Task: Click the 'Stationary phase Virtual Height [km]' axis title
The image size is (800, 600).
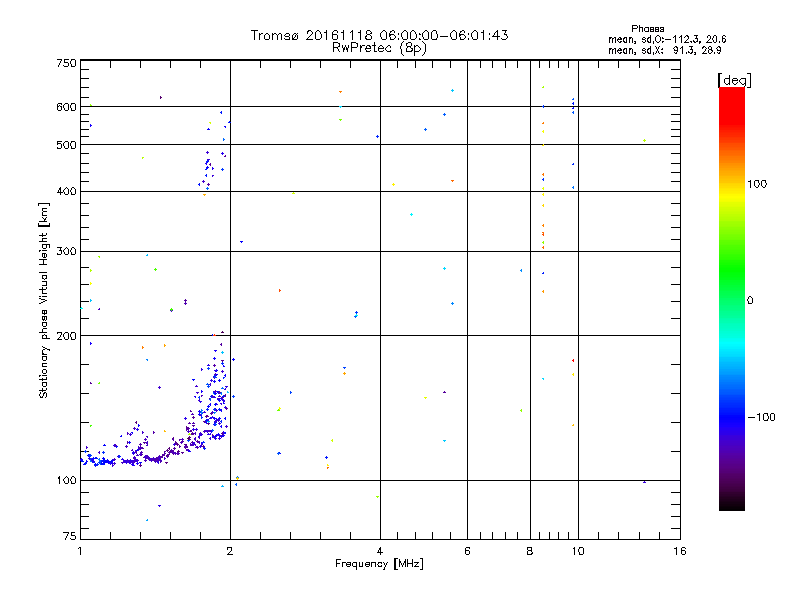Action: tap(44, 300)
